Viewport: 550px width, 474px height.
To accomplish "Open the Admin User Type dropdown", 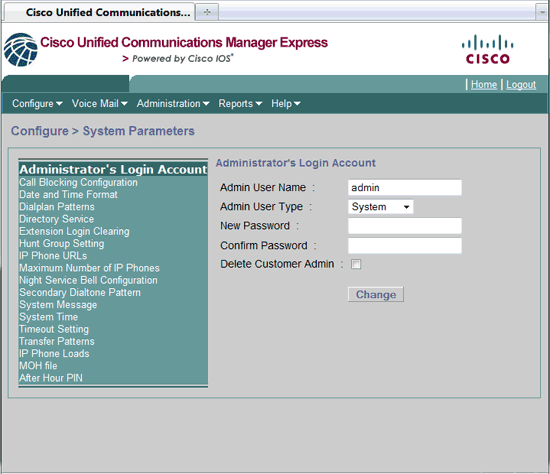I will 381,207.
